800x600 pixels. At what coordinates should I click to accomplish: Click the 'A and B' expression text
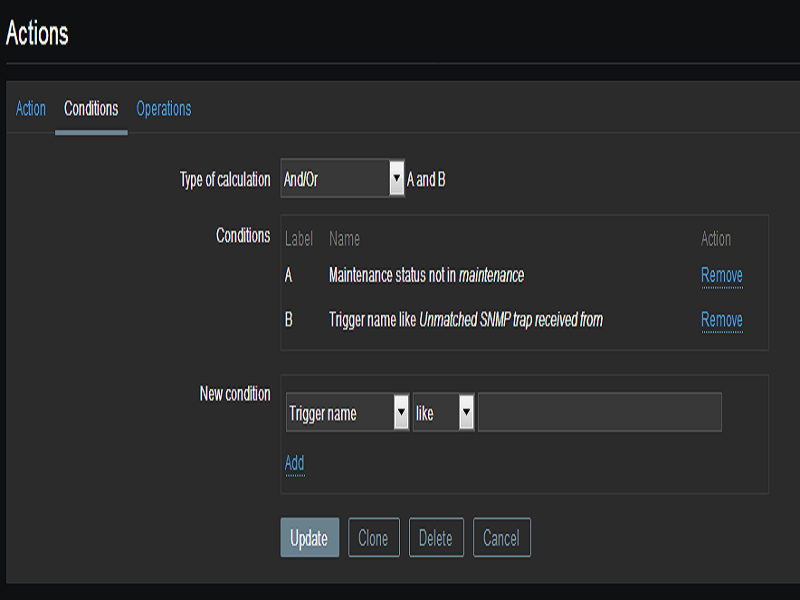[426, 180]
